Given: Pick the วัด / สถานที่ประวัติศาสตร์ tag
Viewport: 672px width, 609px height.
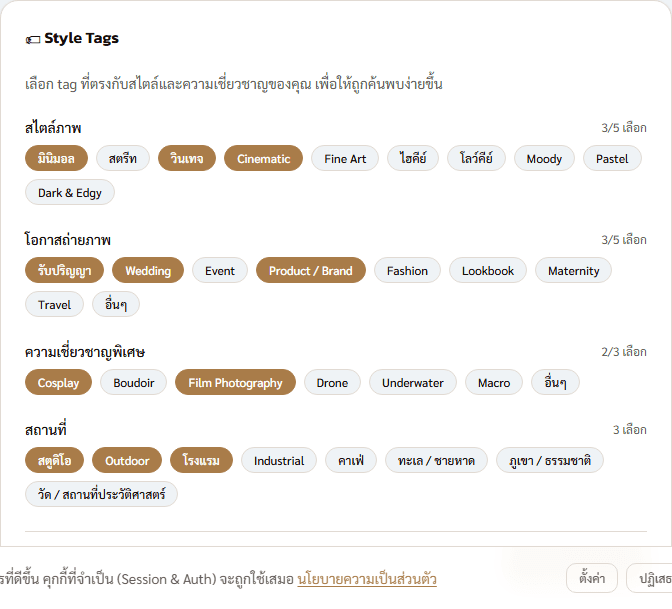Looking at the screenshot, I should pyautogui.click(x=101, y=494).
